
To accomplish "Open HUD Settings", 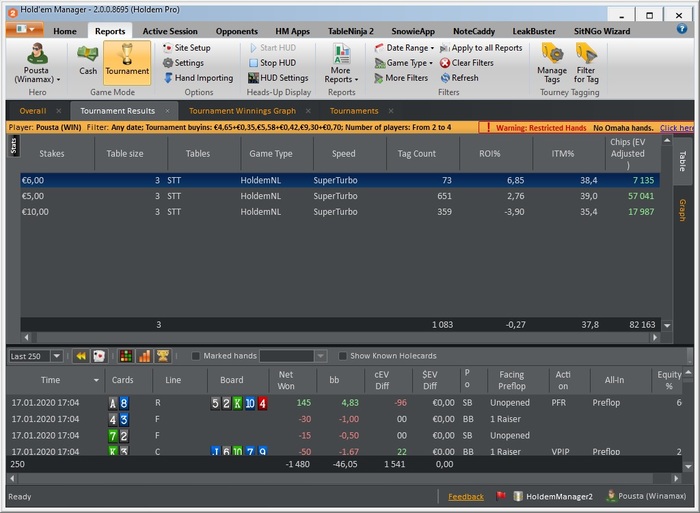I will pos(279,78).
